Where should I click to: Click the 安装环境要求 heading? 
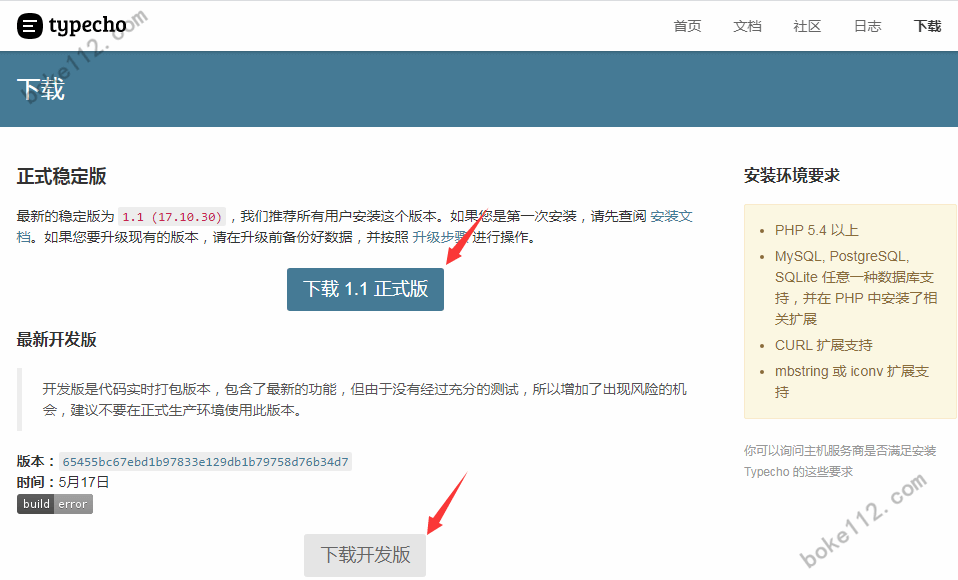pyautogui.click(x=791, y=175)
